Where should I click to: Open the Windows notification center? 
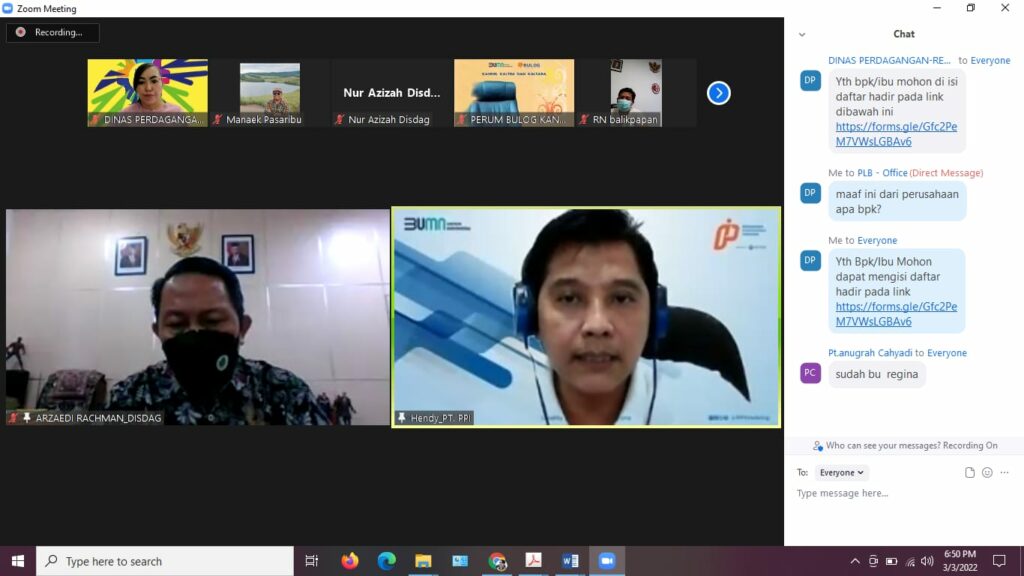(998, 561)
